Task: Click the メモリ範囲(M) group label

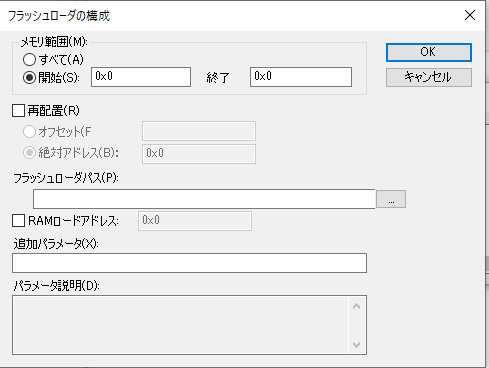Action: click(54, 42)
